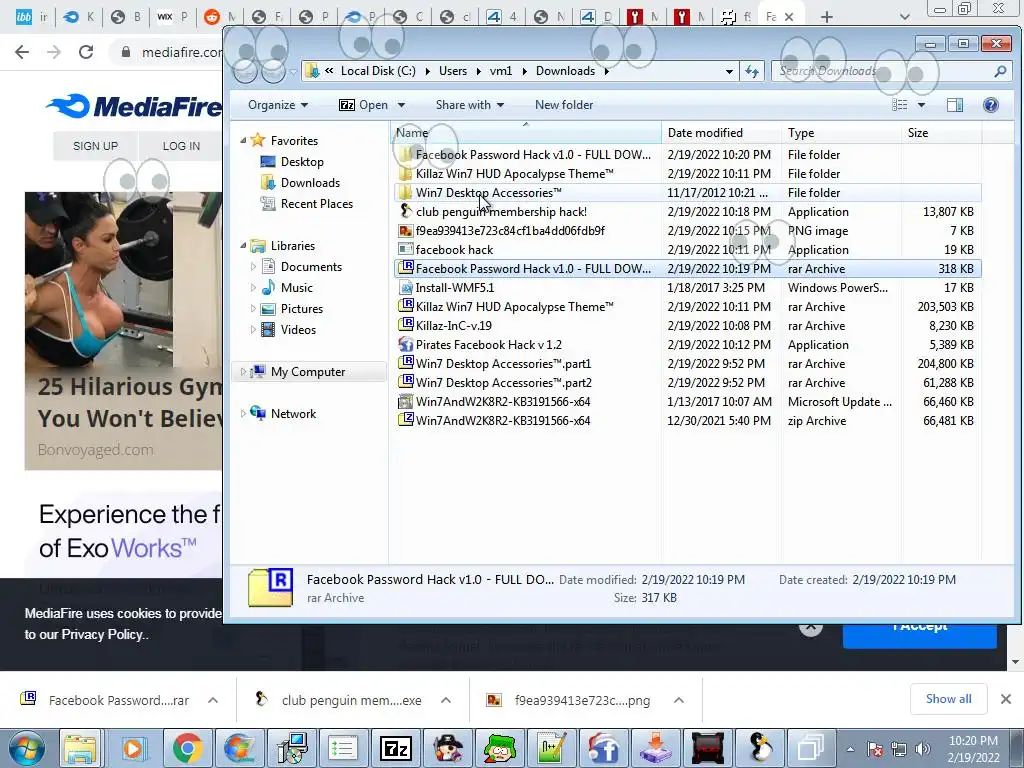Open the Organize menu
The height and width of the screenshot is (768, 1024).
(x=278, y=105)
